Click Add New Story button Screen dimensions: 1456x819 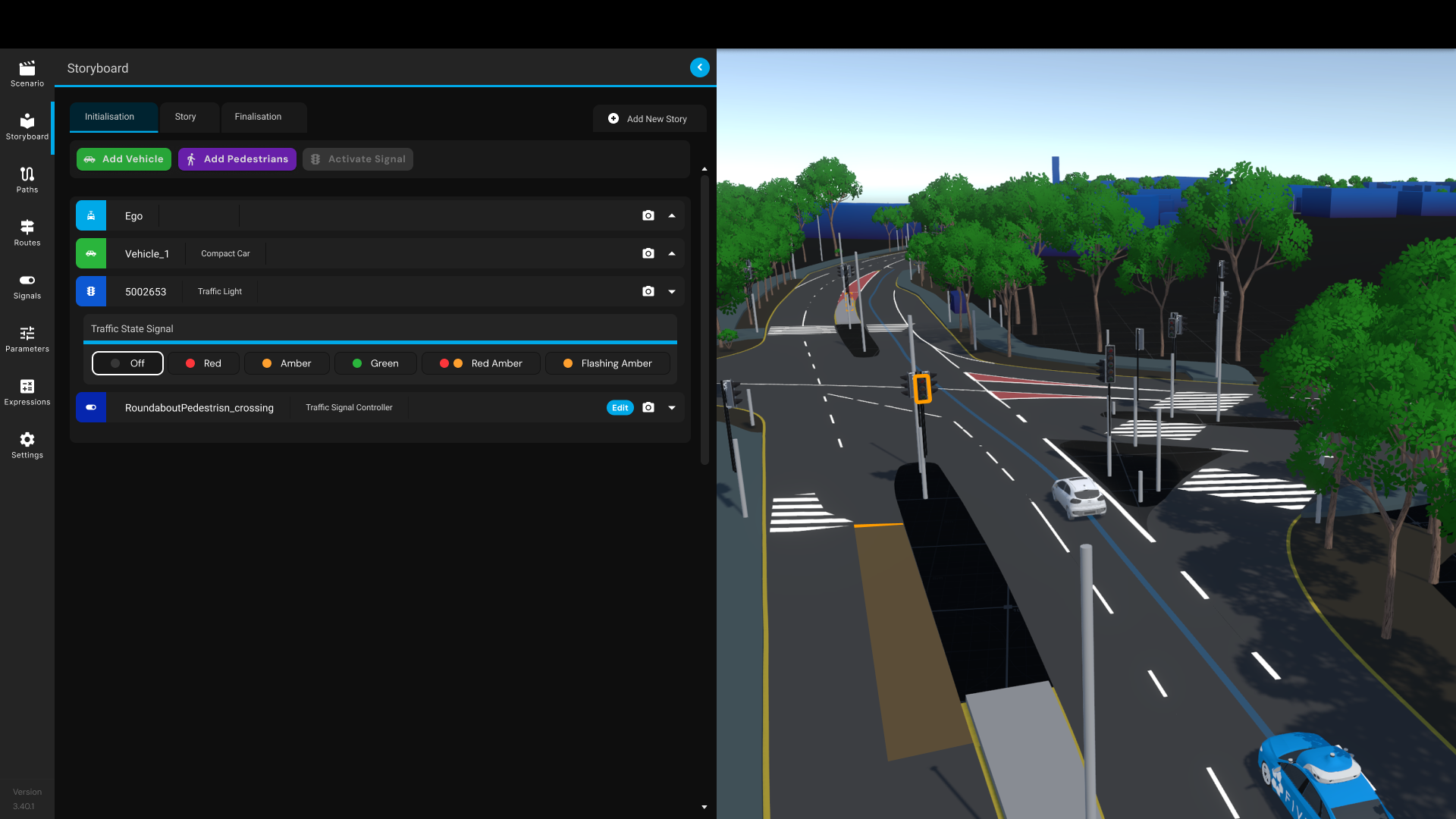649,118
